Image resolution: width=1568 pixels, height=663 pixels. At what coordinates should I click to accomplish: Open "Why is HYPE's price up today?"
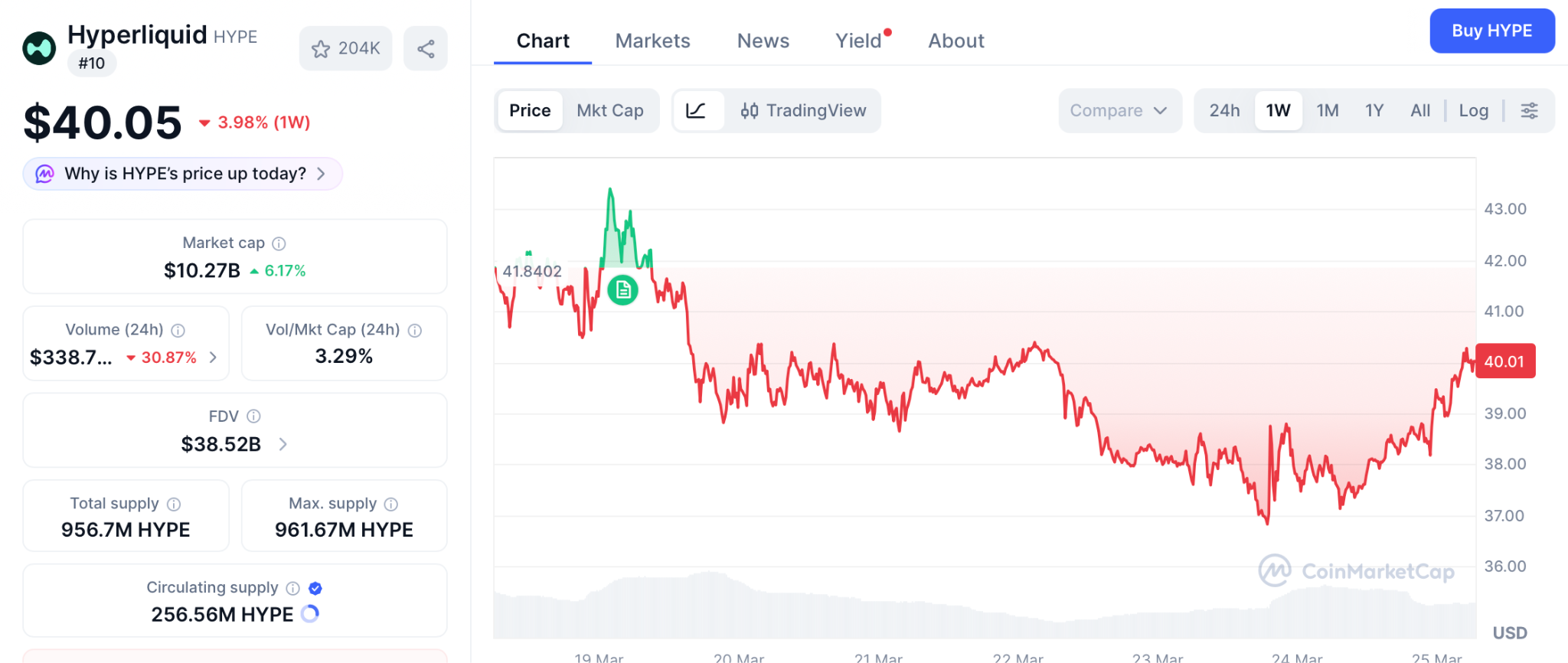pos(184,174)
